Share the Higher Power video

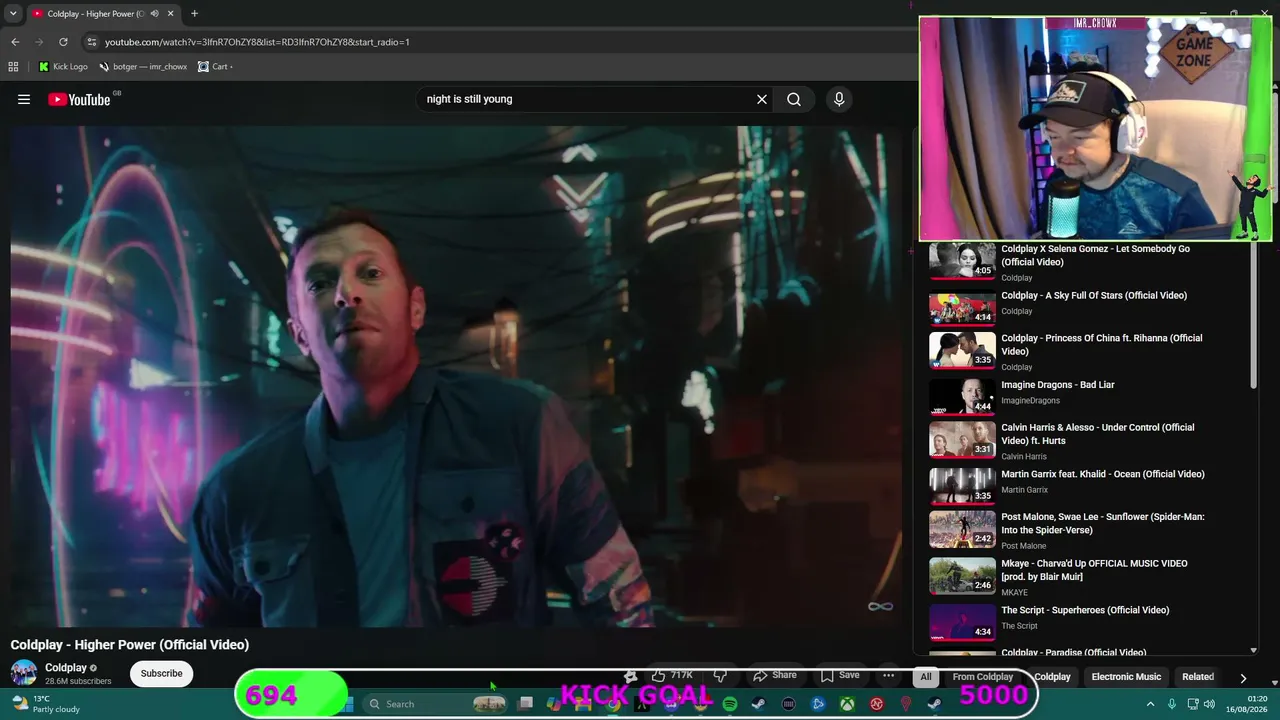[775, 675]
